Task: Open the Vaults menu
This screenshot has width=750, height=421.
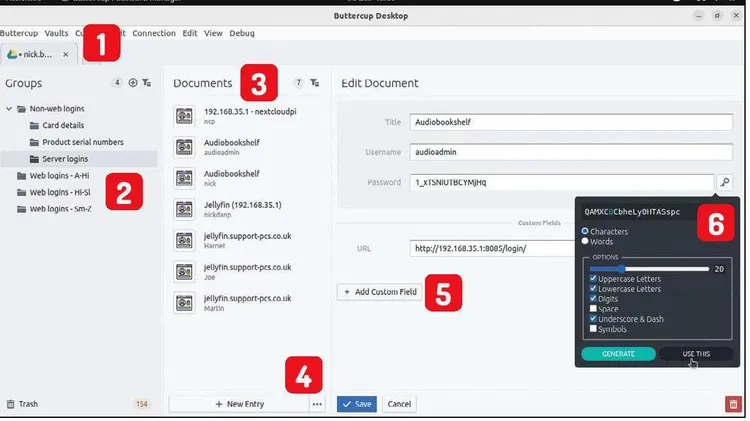Action: click(55, 33)
